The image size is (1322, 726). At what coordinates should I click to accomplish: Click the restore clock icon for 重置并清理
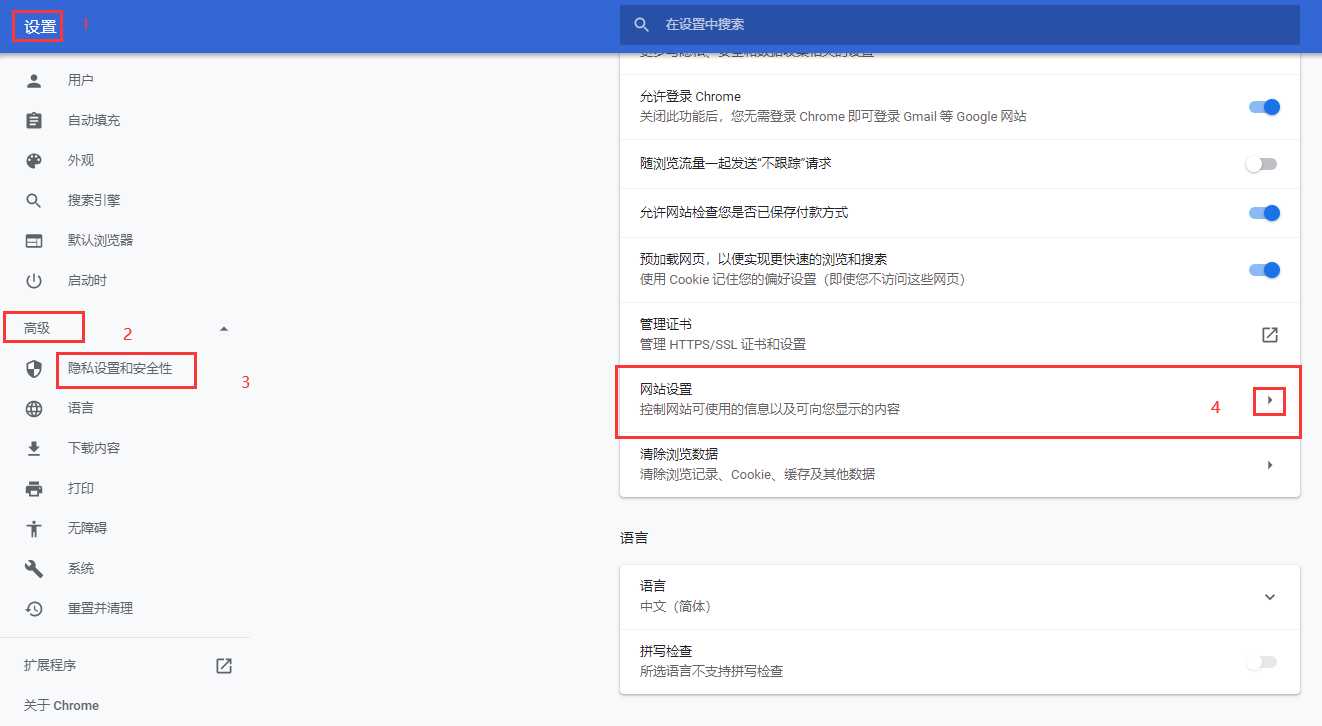(x=34, y=608)
